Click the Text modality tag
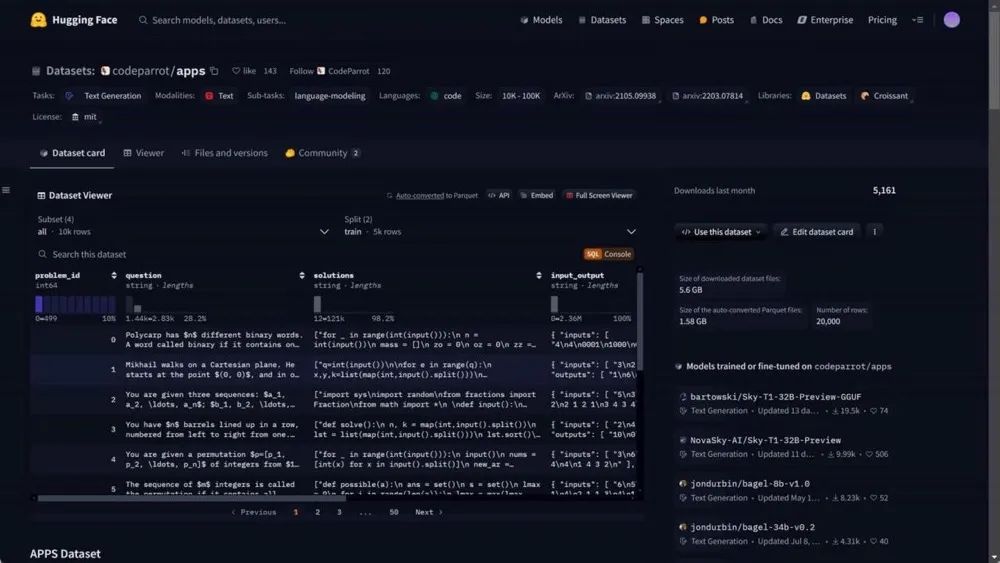 (219, 96)
